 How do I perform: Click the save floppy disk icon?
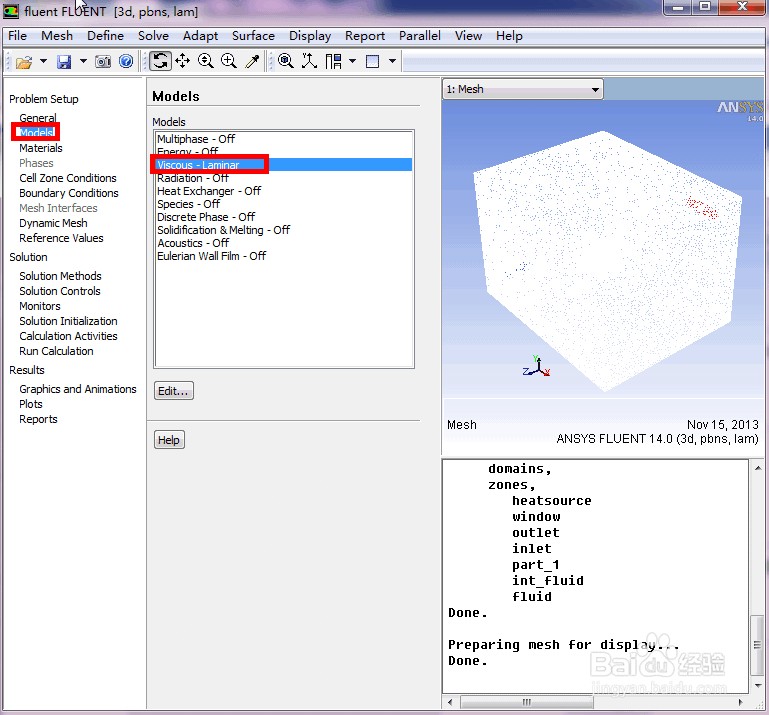click(x=64, y=62)
